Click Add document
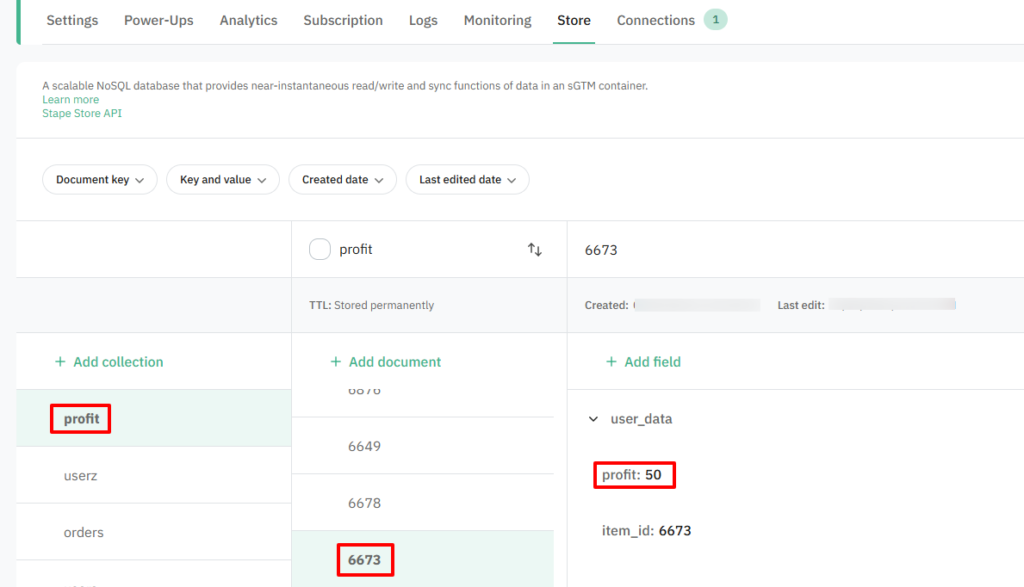This screenshot has height=587, width=1024. pos(385,362)
